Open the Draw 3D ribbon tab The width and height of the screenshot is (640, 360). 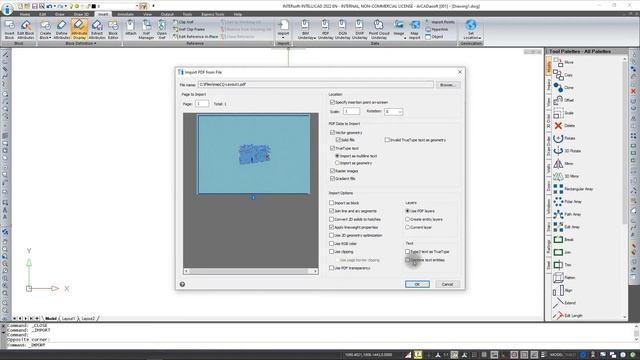[81, 14]
